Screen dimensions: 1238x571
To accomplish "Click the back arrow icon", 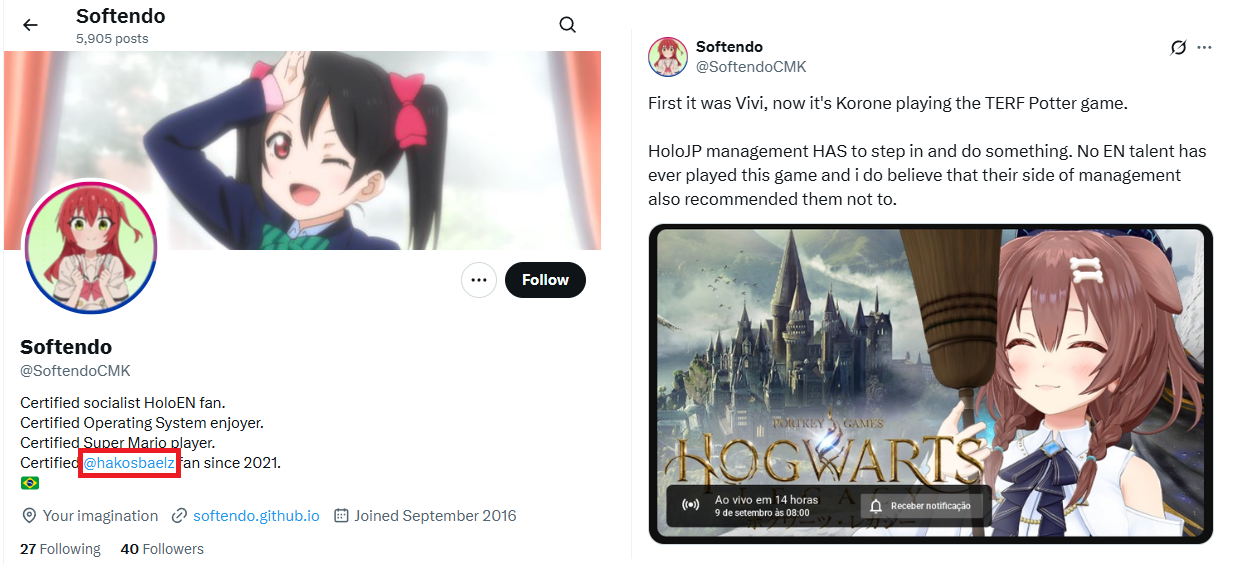I will (30, 25).
